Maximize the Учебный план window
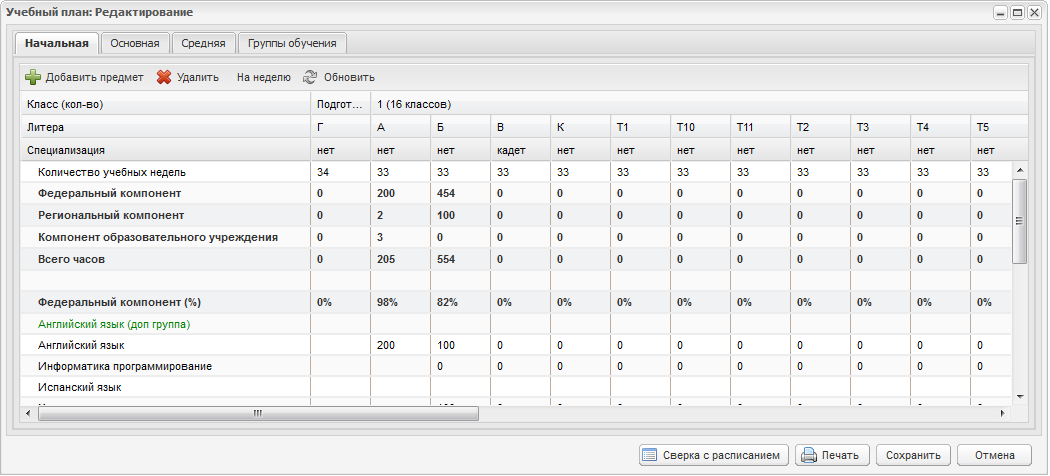The height and width of the screenshot is (476, 1050). (1017, 13)
